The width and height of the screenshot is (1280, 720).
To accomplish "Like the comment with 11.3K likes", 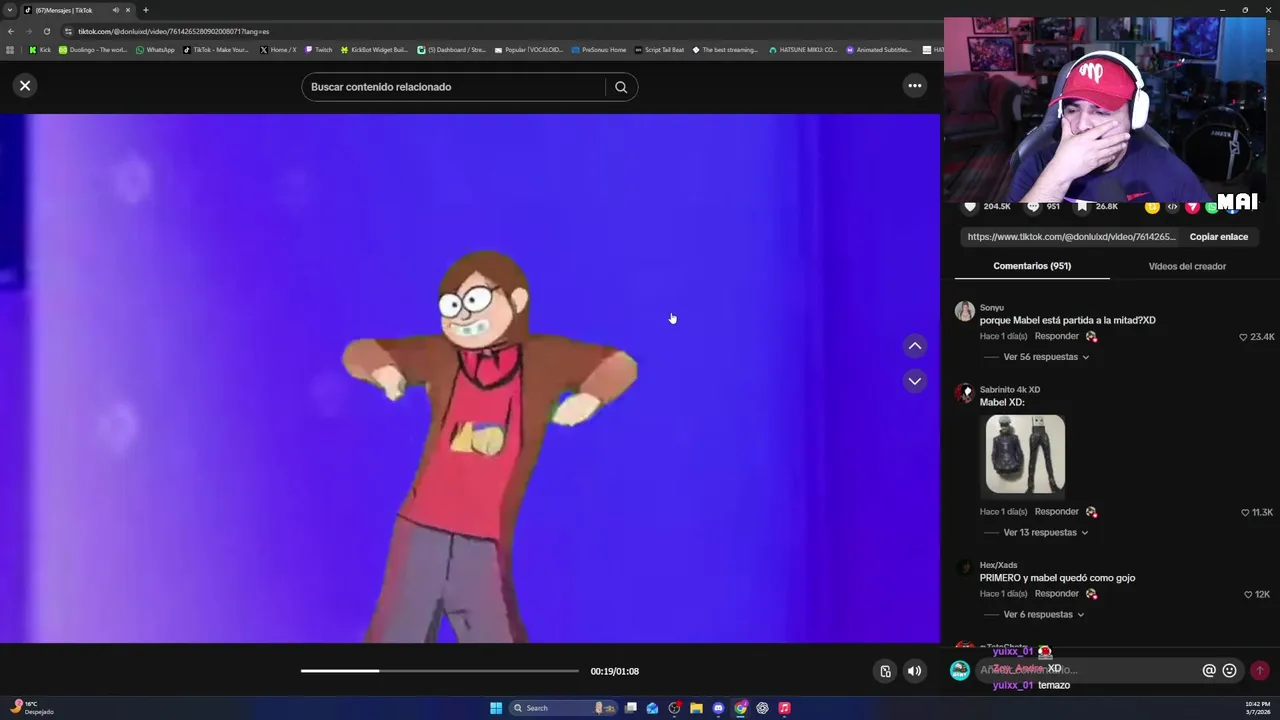I will [1245, 513].
